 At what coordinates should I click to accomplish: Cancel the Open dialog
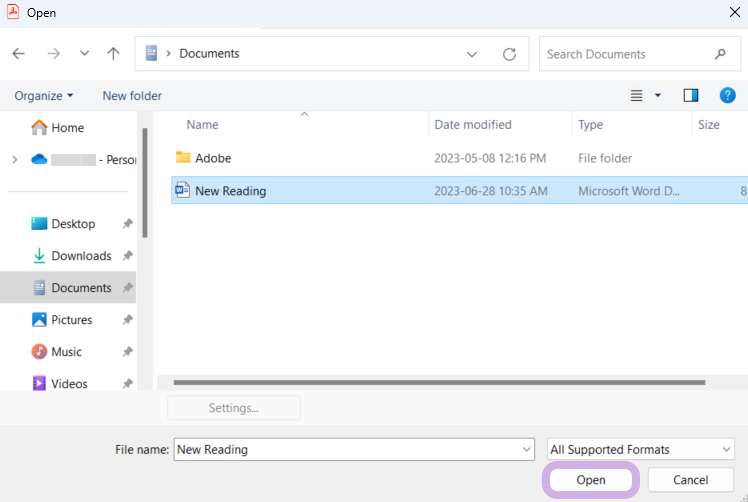690,480
